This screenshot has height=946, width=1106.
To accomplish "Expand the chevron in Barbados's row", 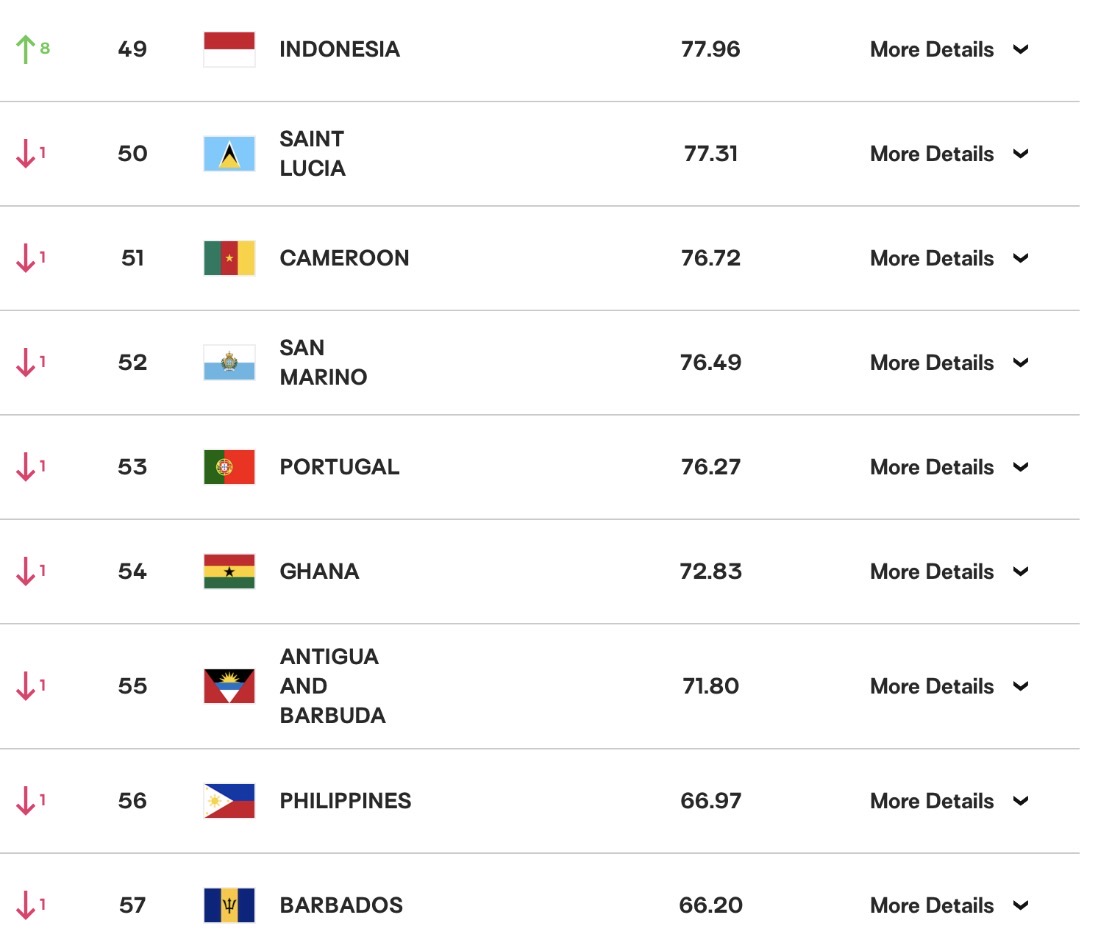I will [1020, 905].
